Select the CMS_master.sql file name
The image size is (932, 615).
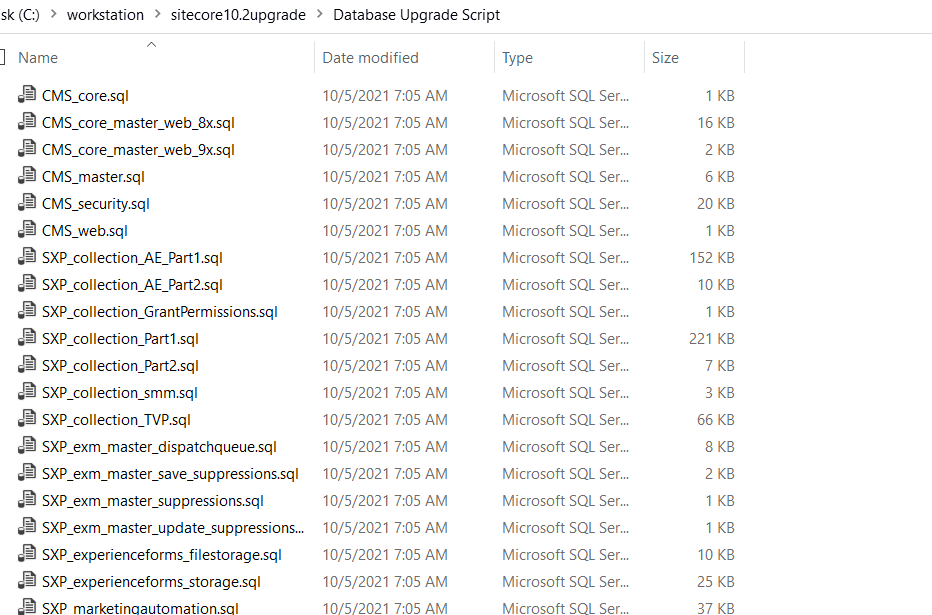tap(93, 177)
